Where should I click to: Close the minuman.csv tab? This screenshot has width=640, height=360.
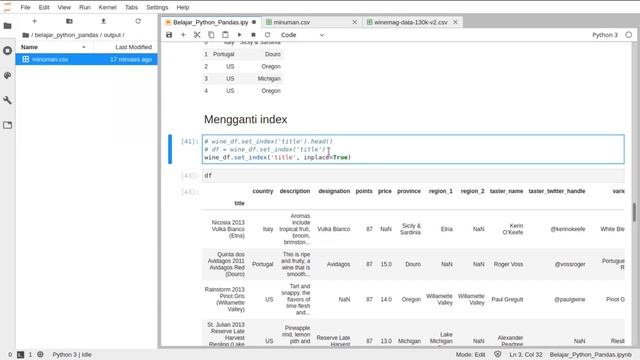tap(355, 22)
